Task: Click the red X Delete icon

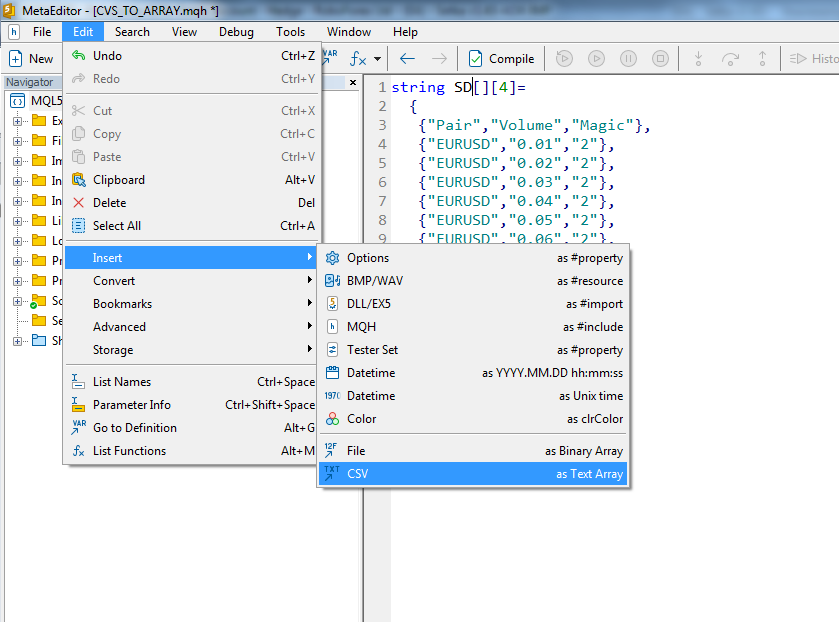Action: click(79, 203)
